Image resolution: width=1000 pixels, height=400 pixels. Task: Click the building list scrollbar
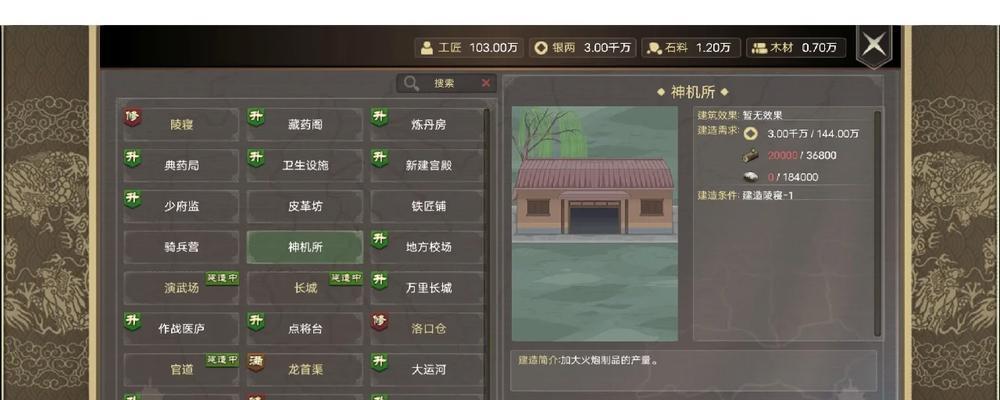coord(487,249)
